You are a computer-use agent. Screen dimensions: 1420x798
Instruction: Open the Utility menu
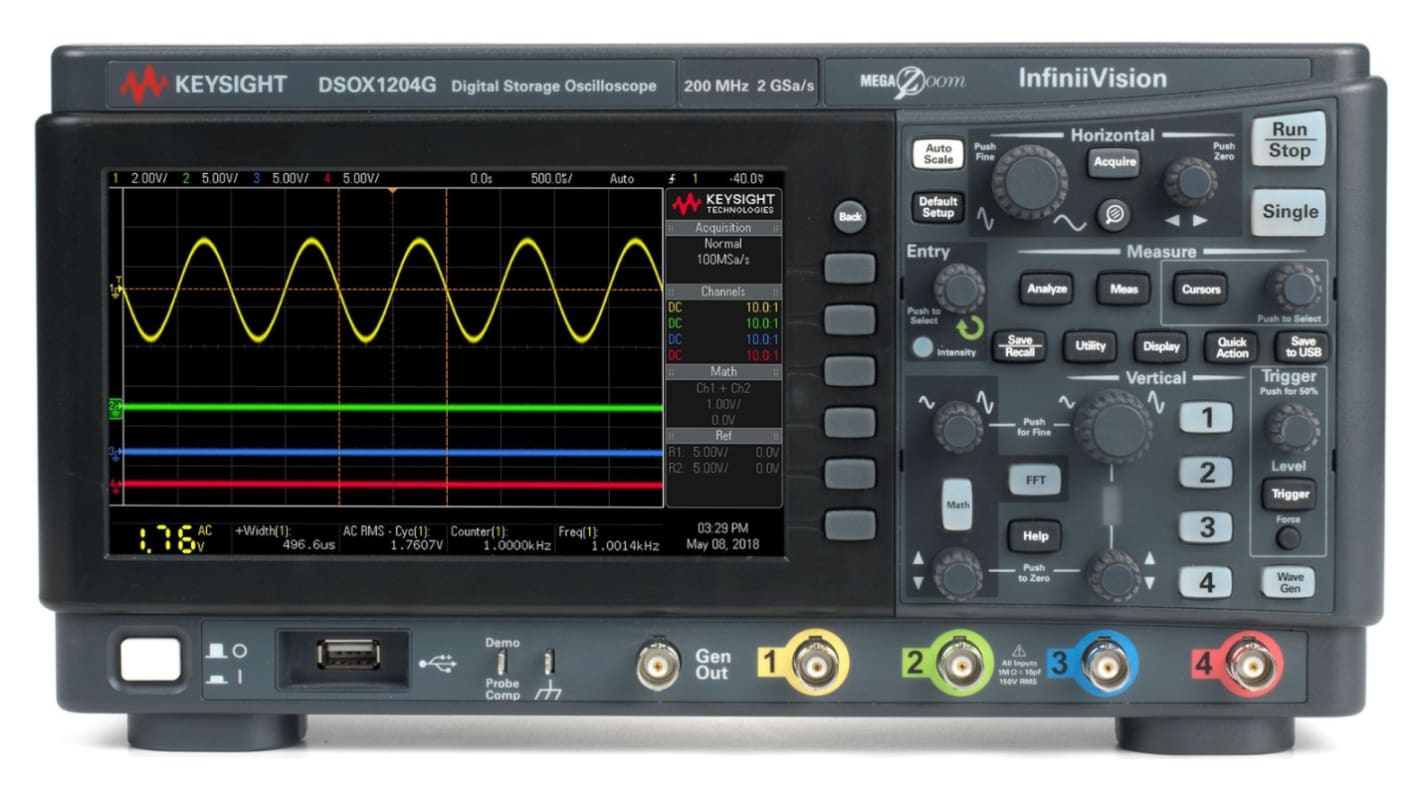click(1090, 346)
